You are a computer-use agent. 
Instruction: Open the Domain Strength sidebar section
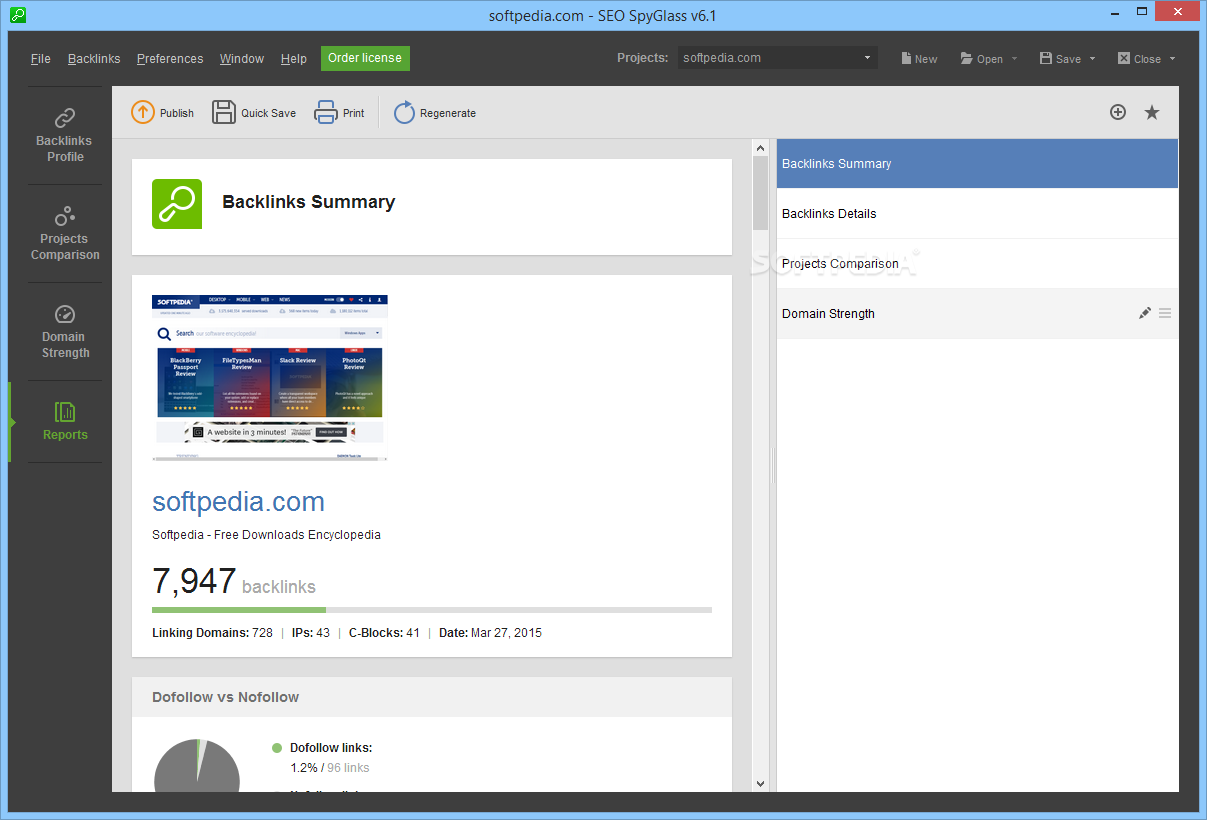pos(65,331)
